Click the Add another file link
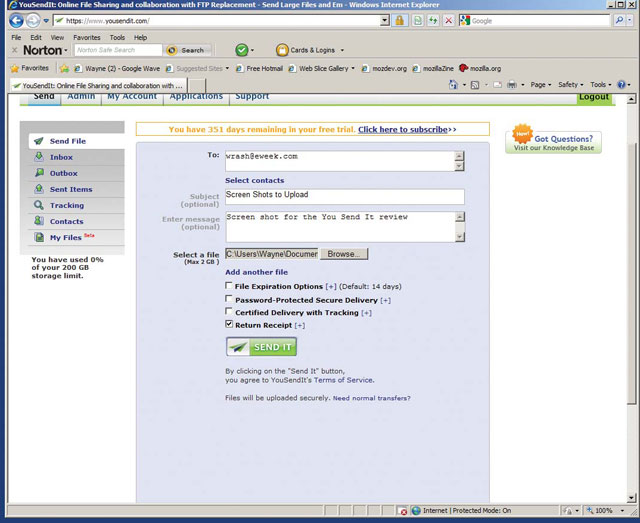The height and width of the screenshot is (523, 640). point(256,272)
